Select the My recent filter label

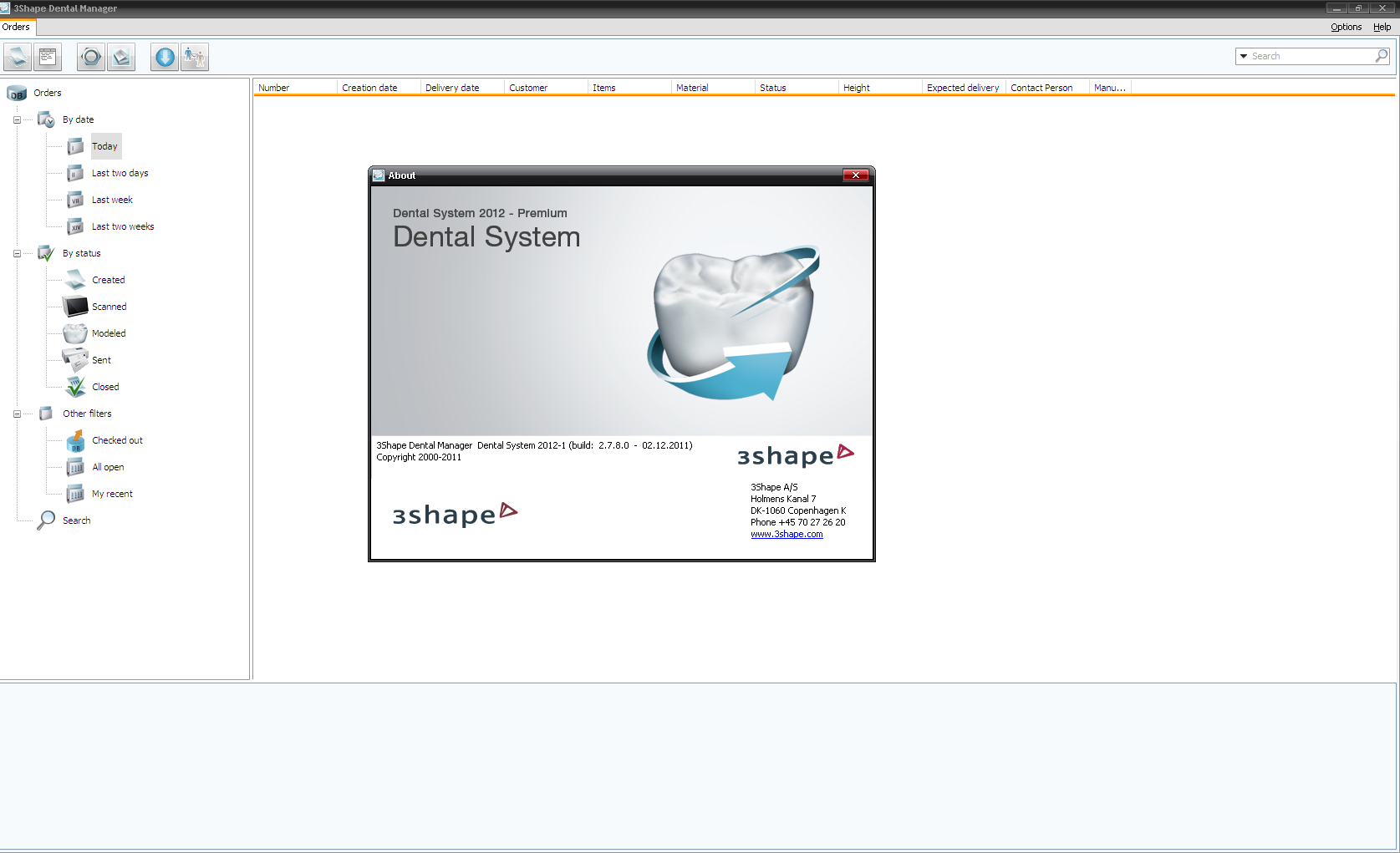pyautogui.click(x=112, y=494)
